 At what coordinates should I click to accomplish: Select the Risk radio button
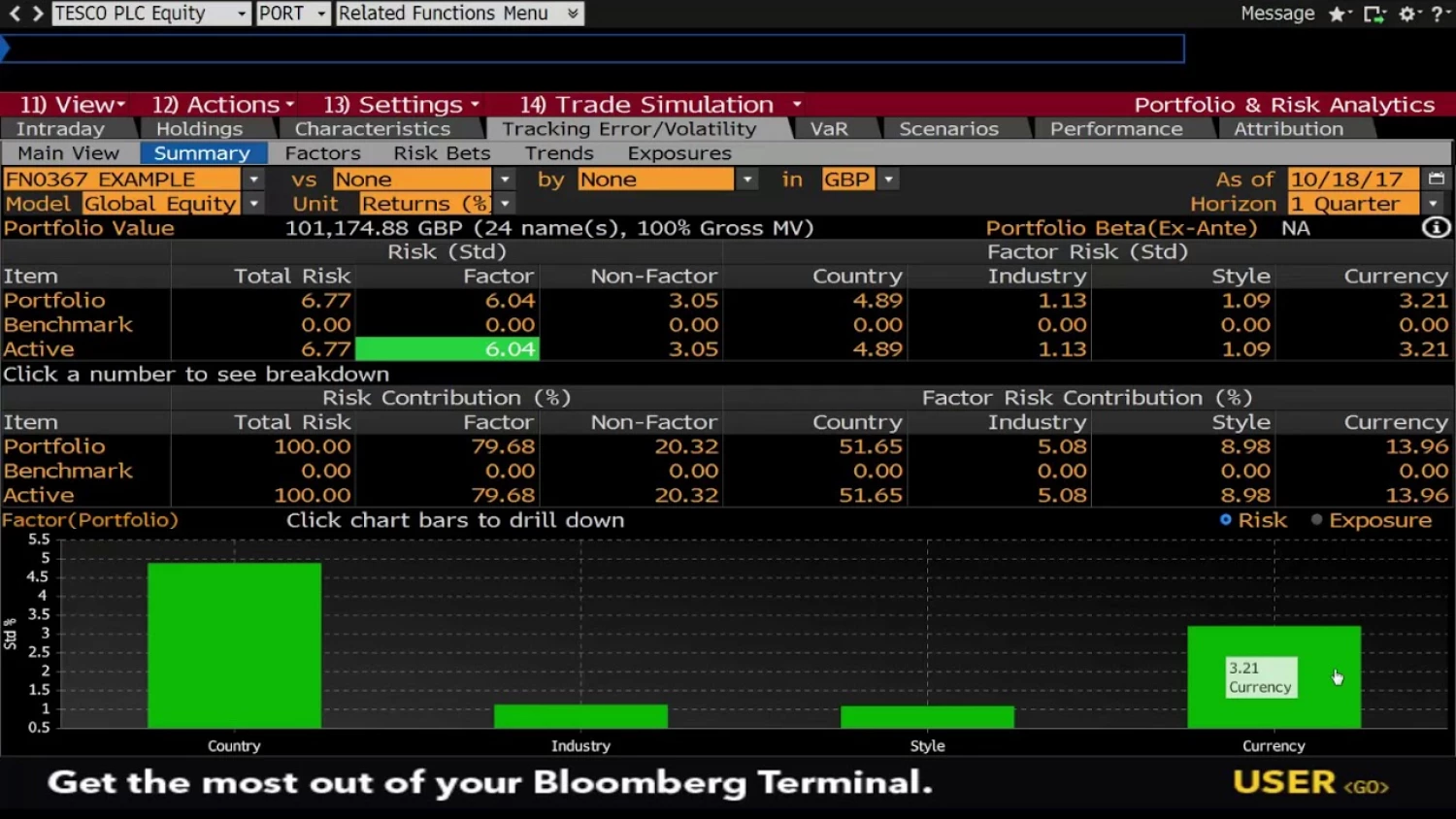click(x=1226, y=520)
